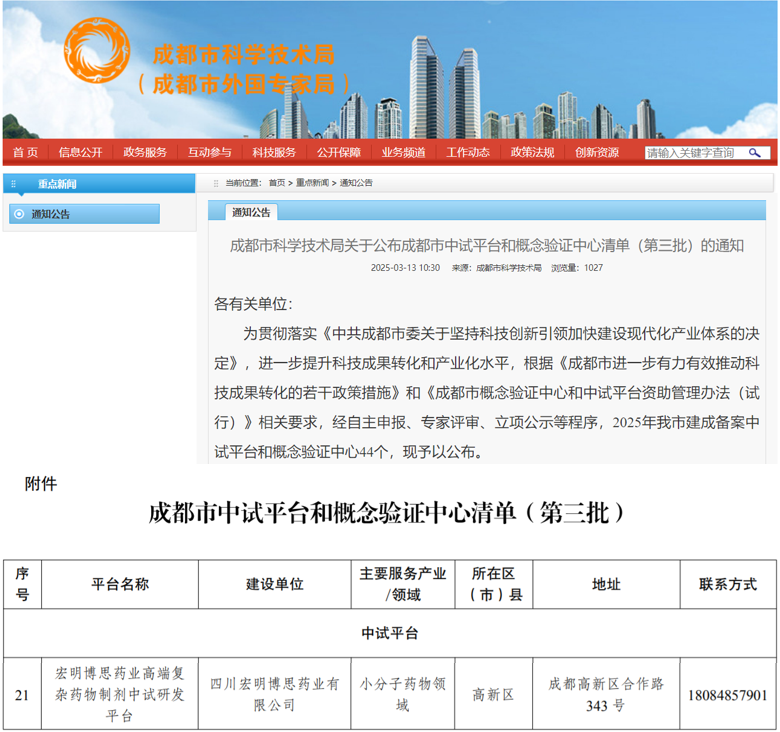Select the 通知公告 content tab
This screenshot has width=780, height=732.
251,212
